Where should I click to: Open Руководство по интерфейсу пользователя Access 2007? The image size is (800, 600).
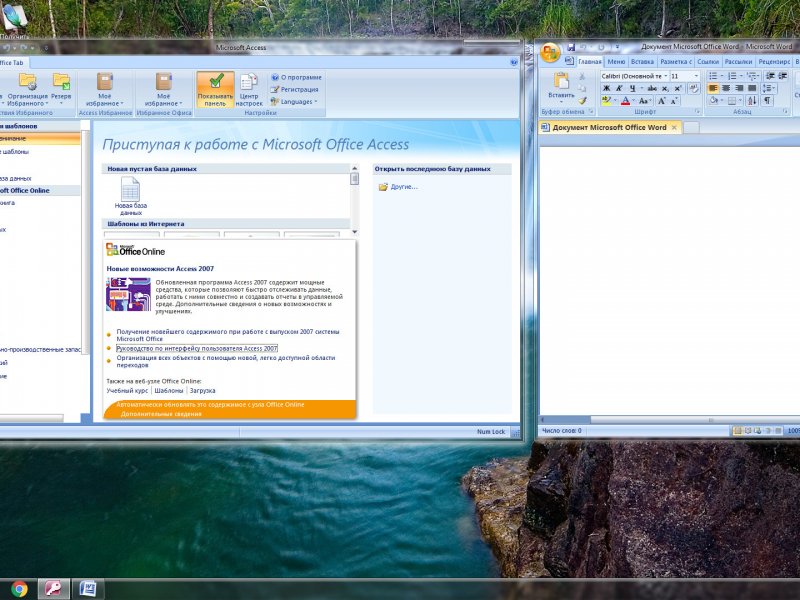[x=197, y=348]
